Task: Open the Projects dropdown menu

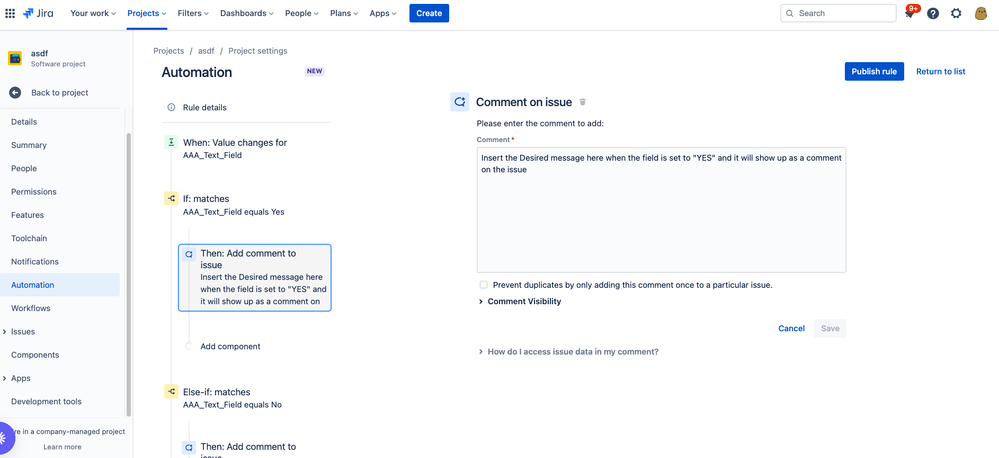Action: (x=147, y=13)
